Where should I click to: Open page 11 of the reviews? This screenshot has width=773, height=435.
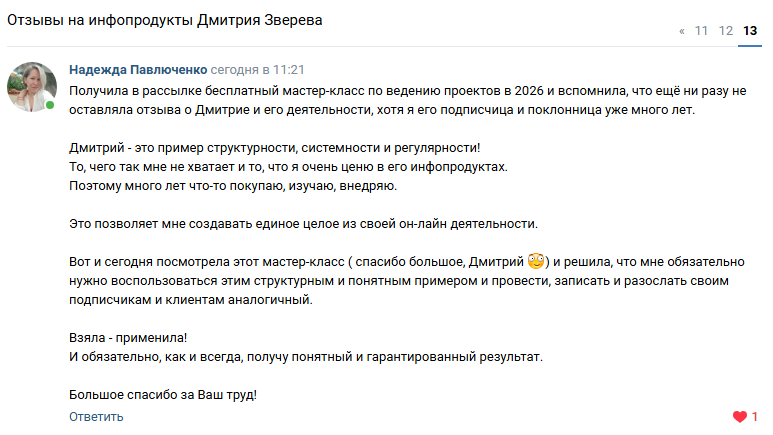701,31
